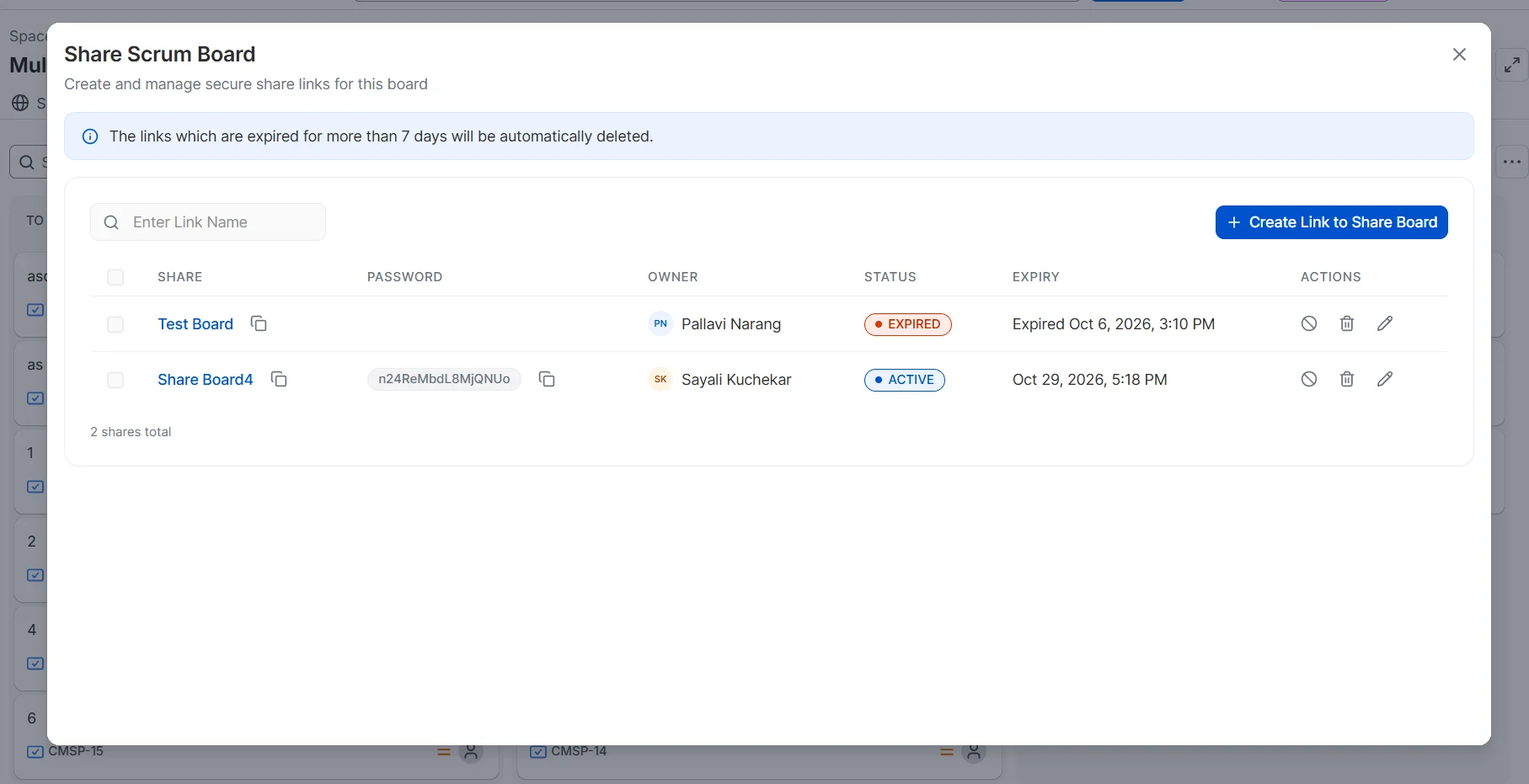
Task: Edit the Share Board4 link
Action: point(1385,379)
